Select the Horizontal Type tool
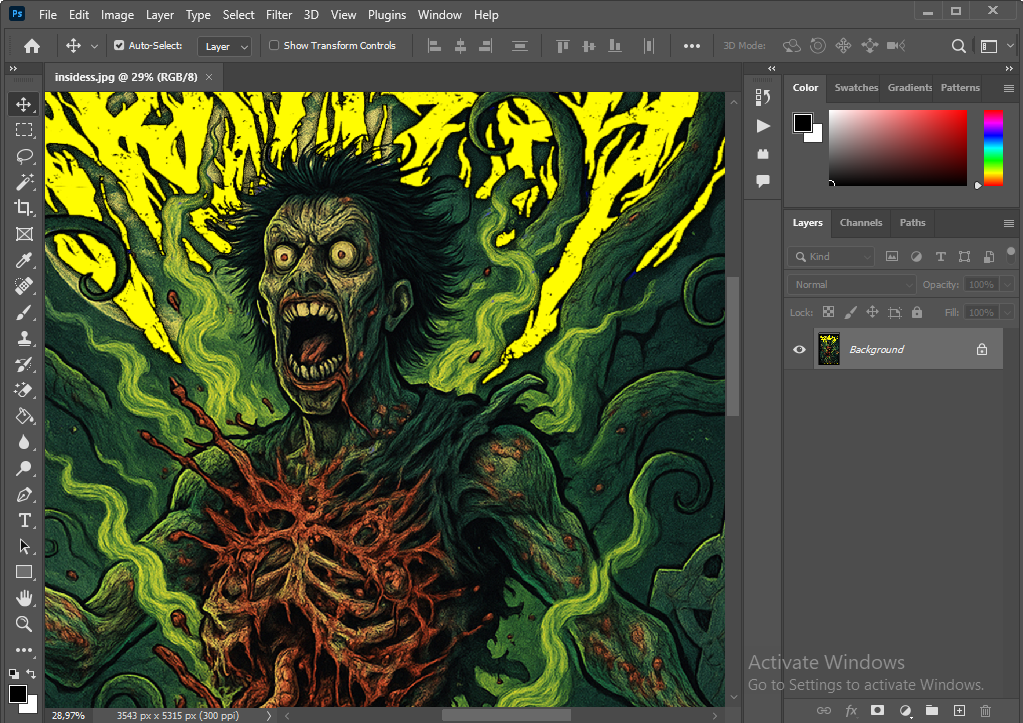1023x723 pixels. 24,520
